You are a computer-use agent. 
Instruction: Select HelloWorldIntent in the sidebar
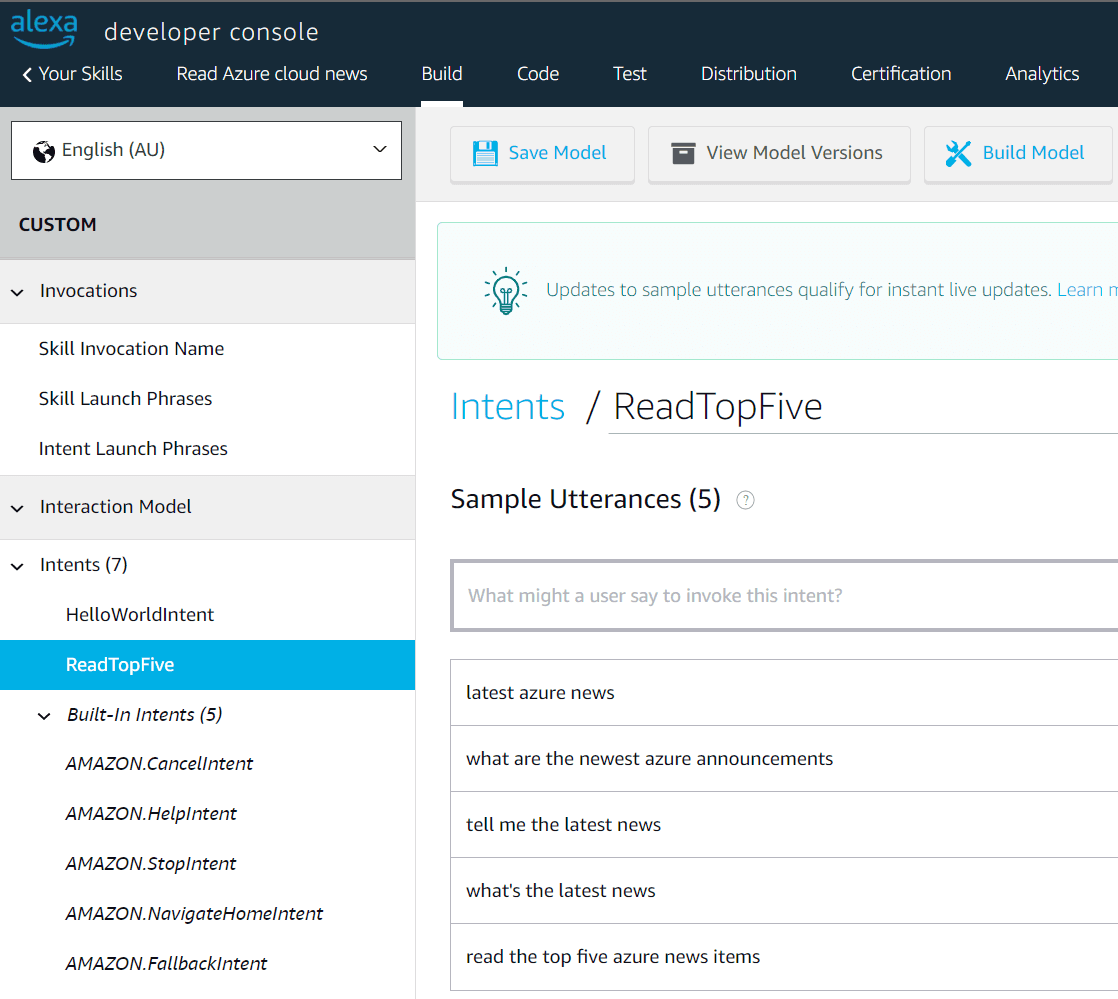140,615
